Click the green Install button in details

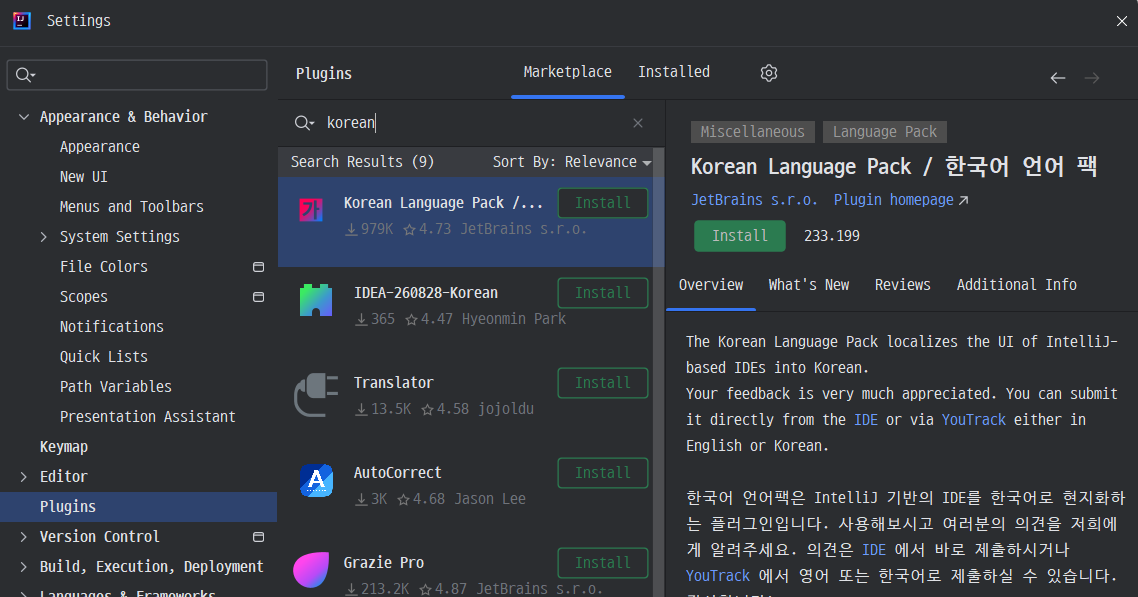pos(740,236)
